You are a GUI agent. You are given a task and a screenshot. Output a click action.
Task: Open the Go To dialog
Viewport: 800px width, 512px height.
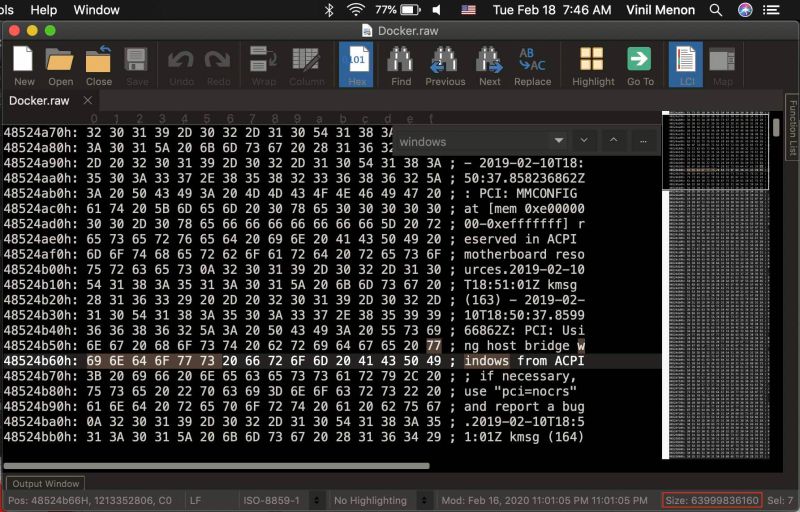point(640,65)
